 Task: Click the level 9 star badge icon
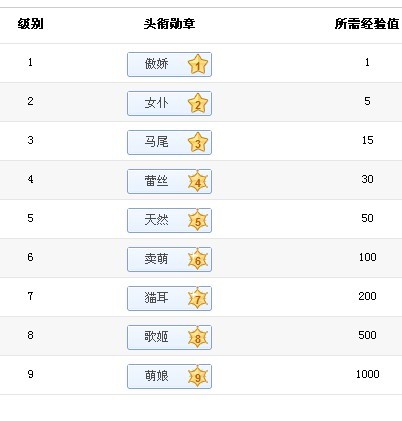pos(198,376)
